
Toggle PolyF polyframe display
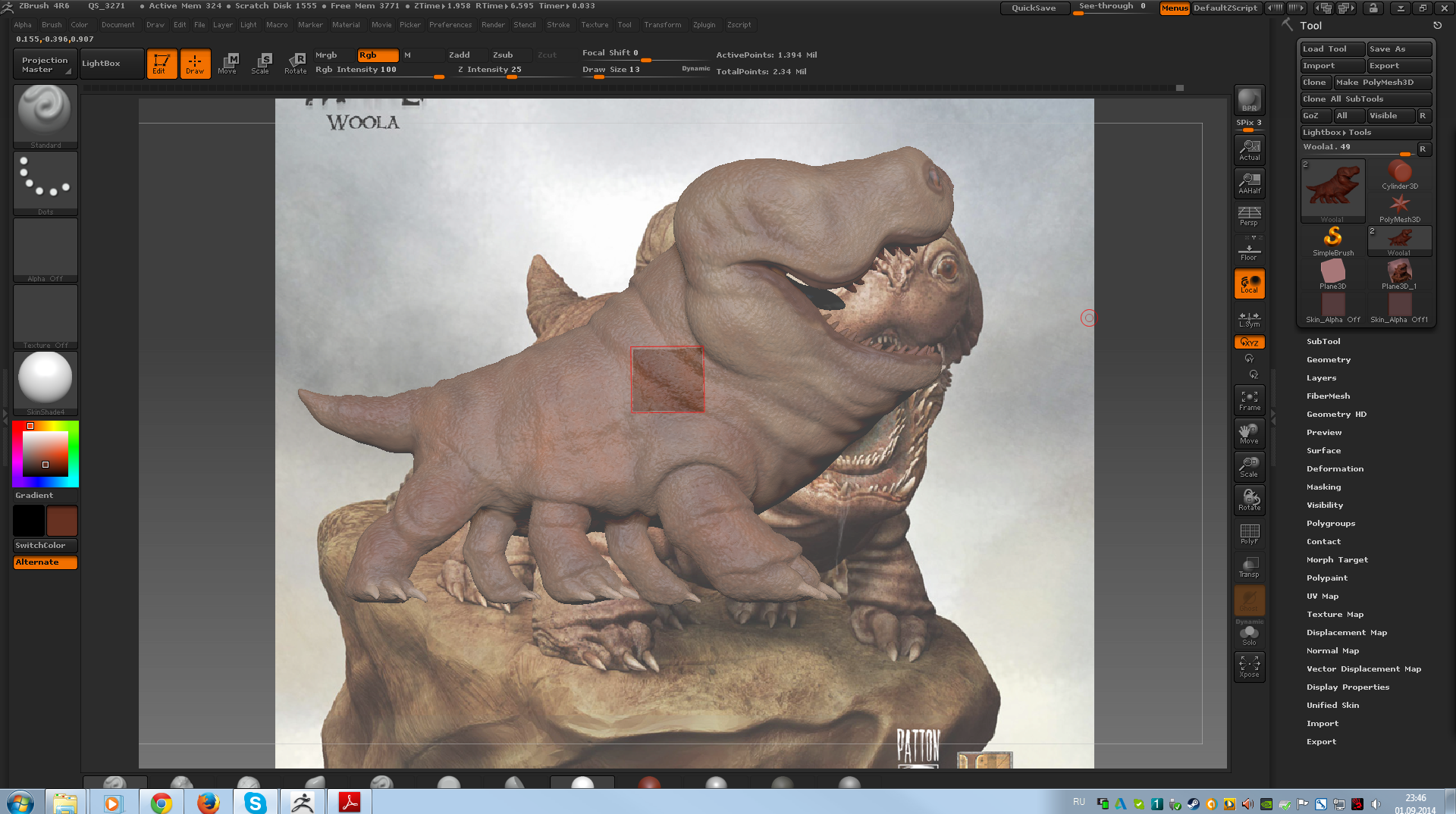tap(1249, 534)
